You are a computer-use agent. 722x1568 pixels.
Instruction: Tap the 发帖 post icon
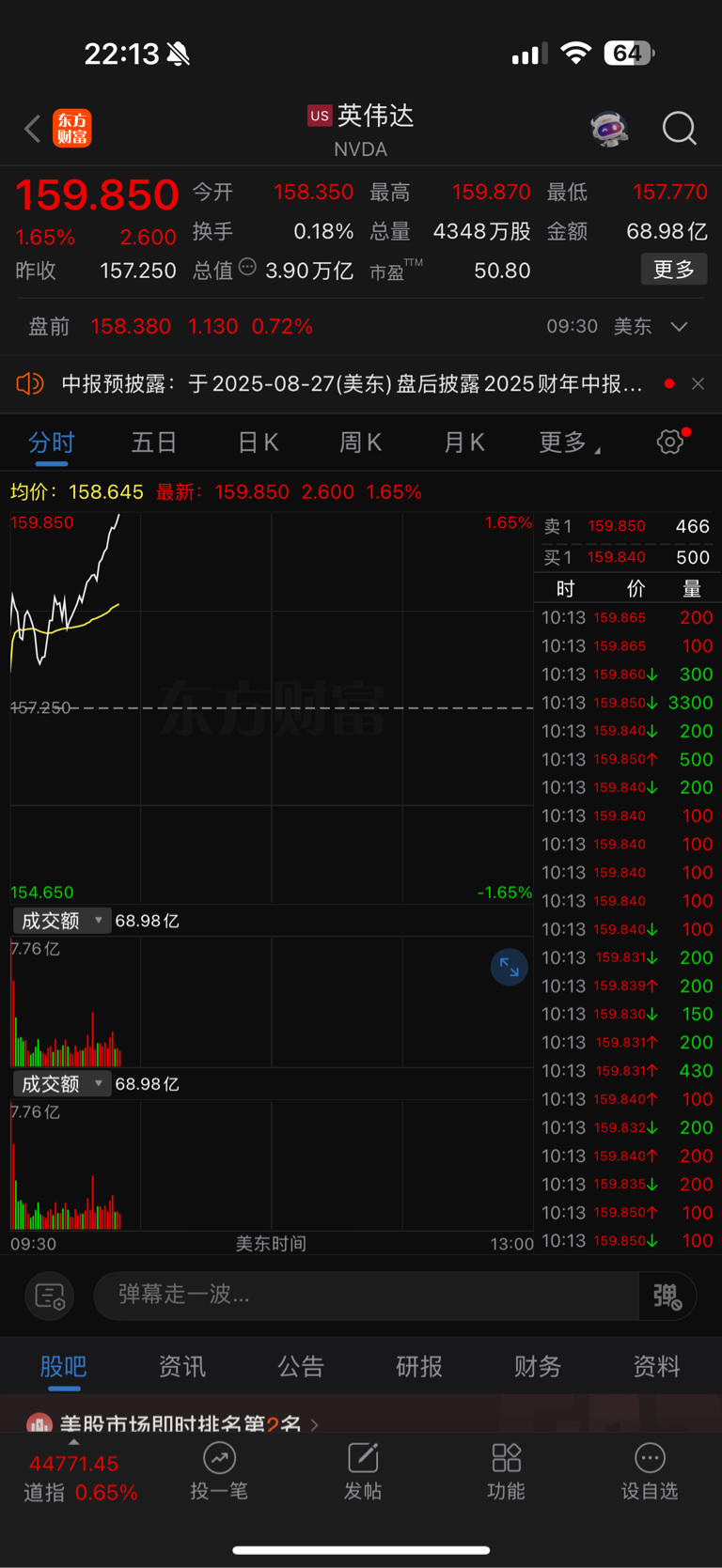click(x=363, y=1458)
